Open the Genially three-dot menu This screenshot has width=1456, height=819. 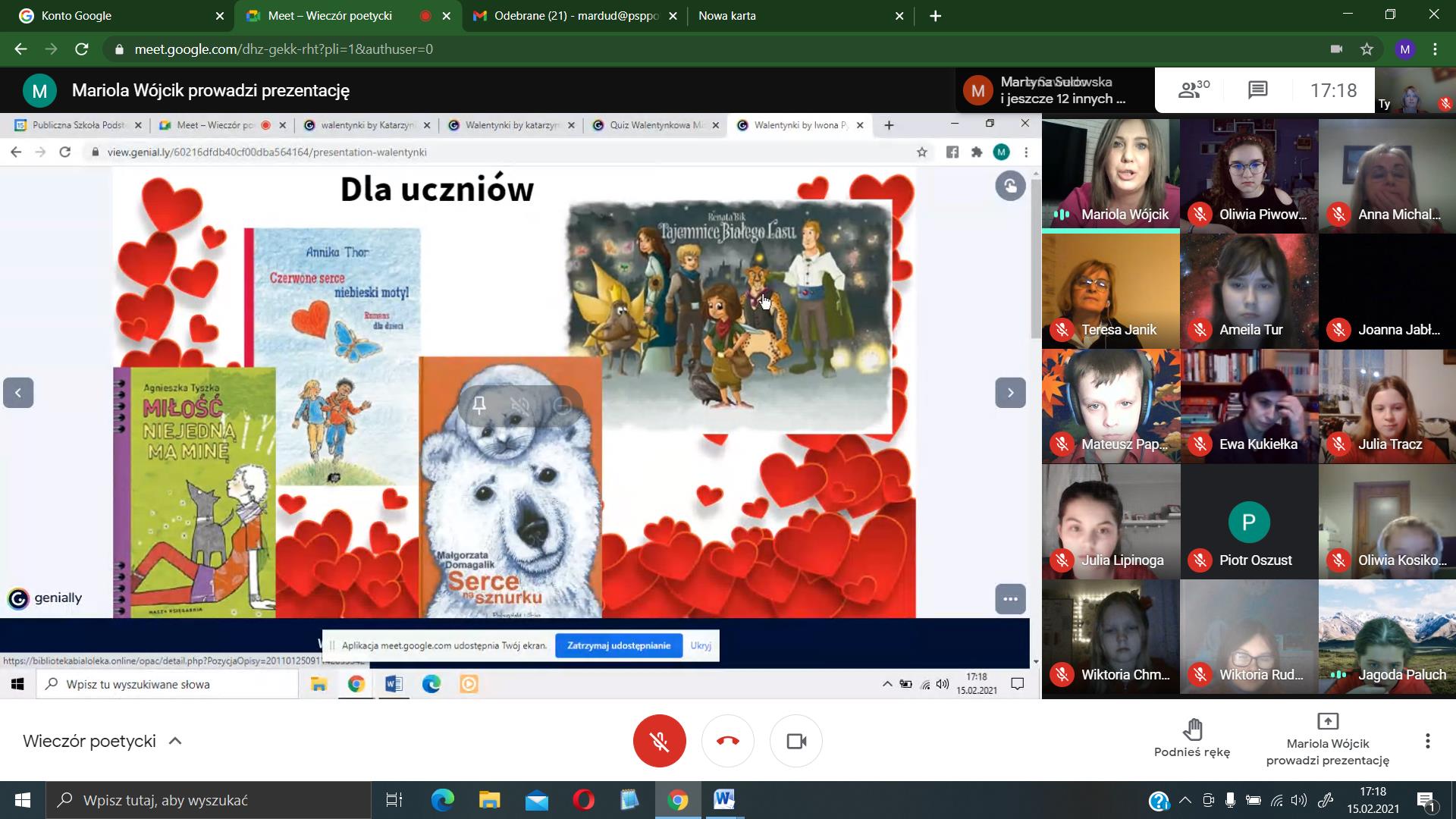[x=1010, y=598]
